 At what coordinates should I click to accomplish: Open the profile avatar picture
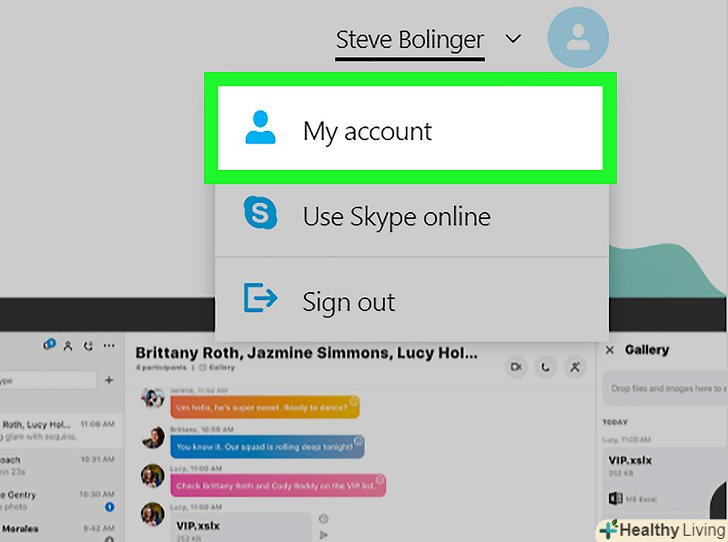coord(578,38)
